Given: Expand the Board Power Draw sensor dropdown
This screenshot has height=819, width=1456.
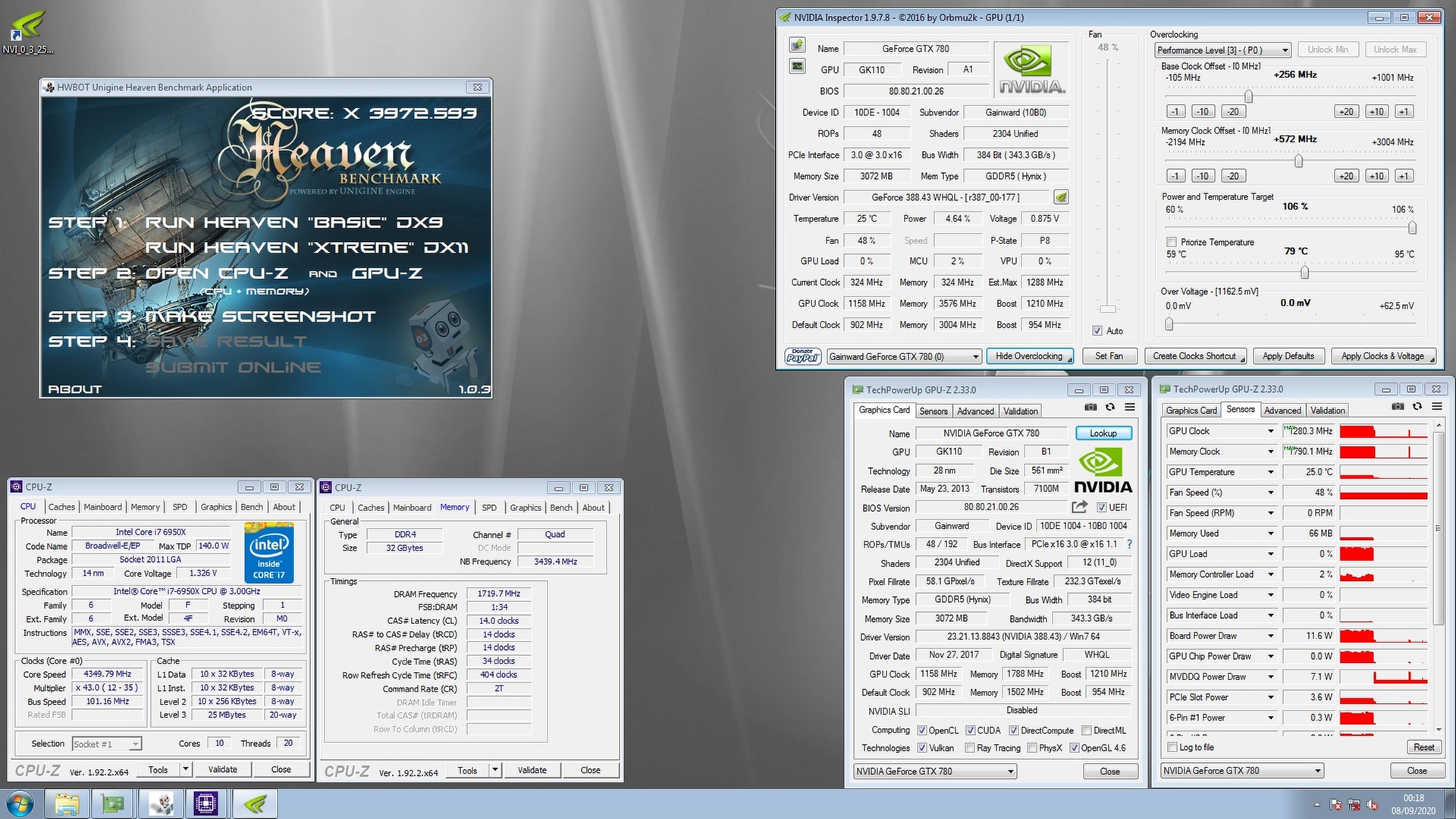Looking at the screenshot, I should point(1271,635).
